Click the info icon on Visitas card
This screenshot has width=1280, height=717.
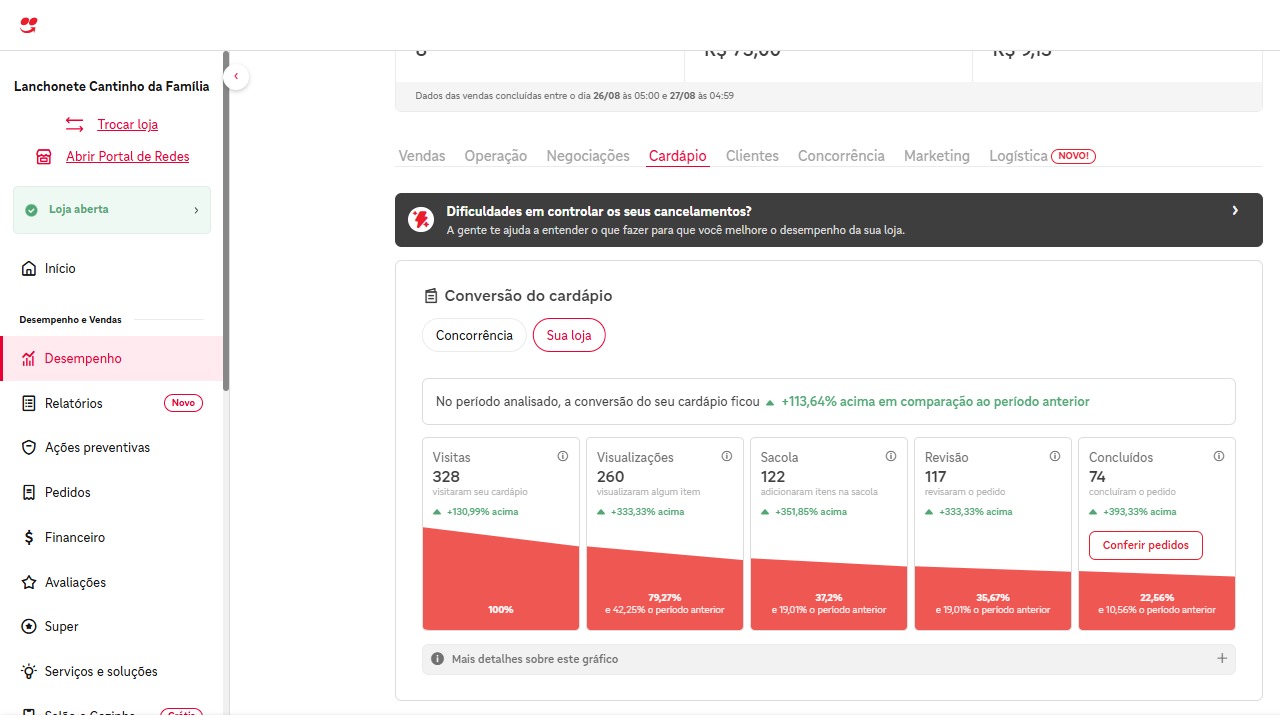pyautogui.click(x=563, y=456)
